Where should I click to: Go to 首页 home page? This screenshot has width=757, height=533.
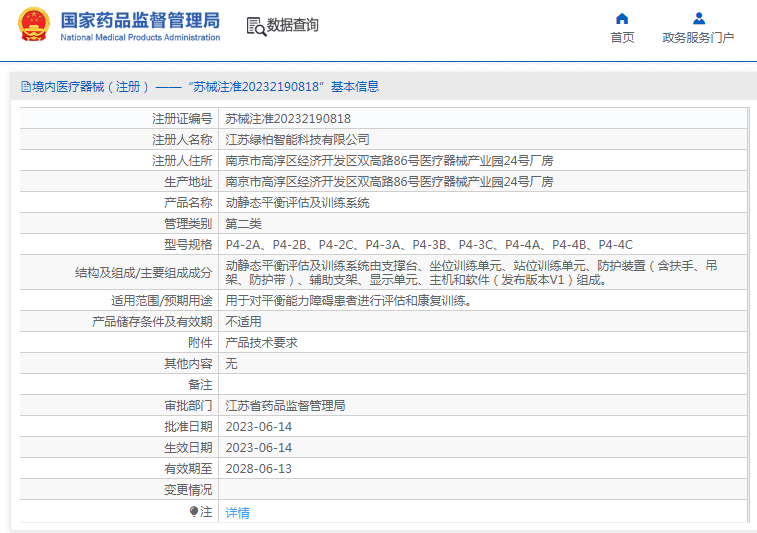pos(622,38)
